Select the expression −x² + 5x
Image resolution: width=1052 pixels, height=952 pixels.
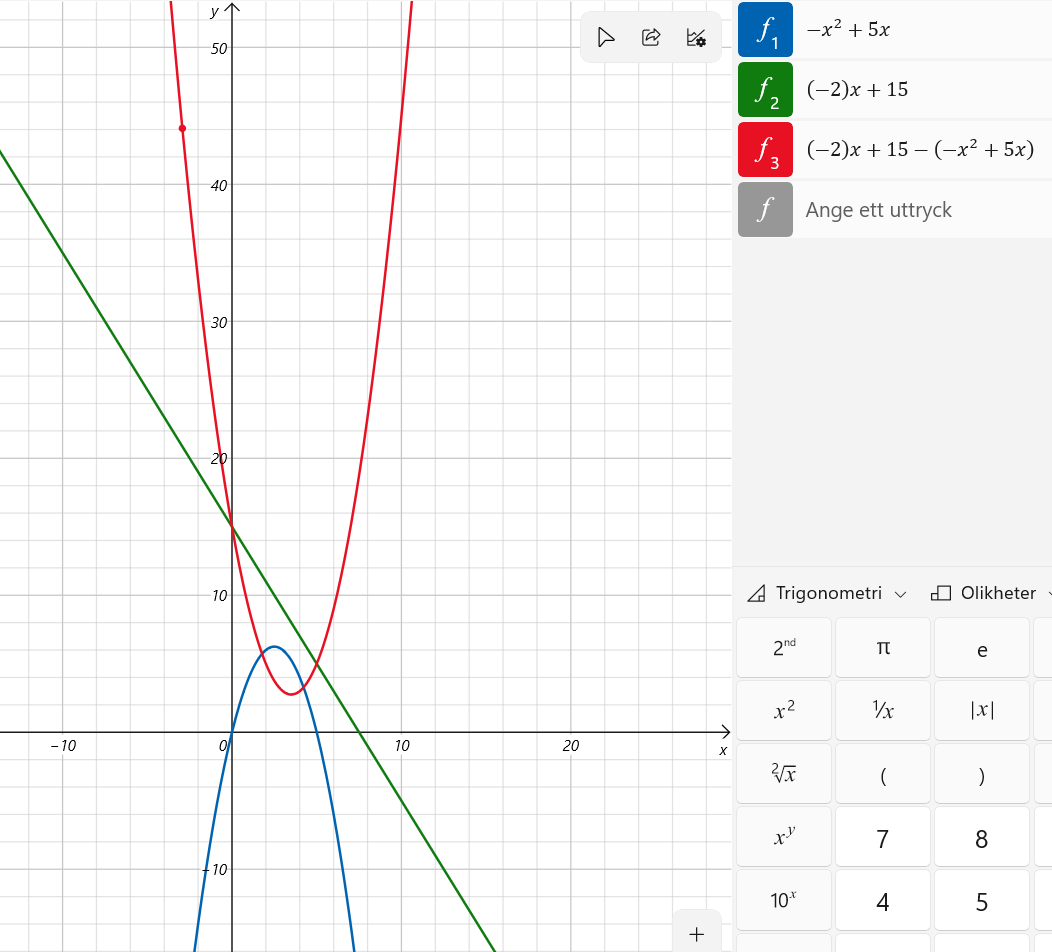tap(848, 30)
